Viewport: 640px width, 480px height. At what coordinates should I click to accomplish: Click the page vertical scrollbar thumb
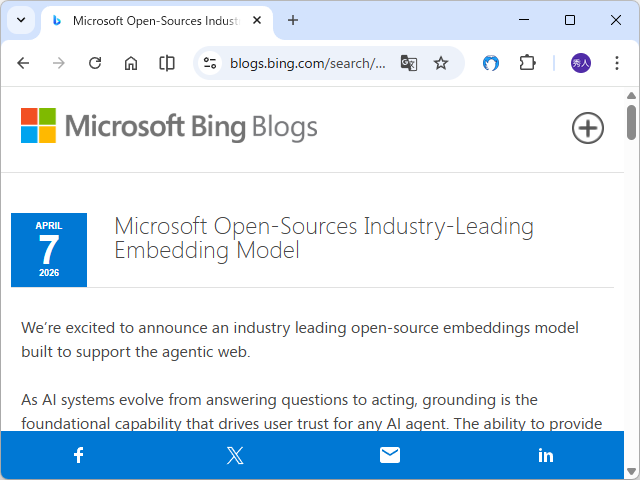631,122
